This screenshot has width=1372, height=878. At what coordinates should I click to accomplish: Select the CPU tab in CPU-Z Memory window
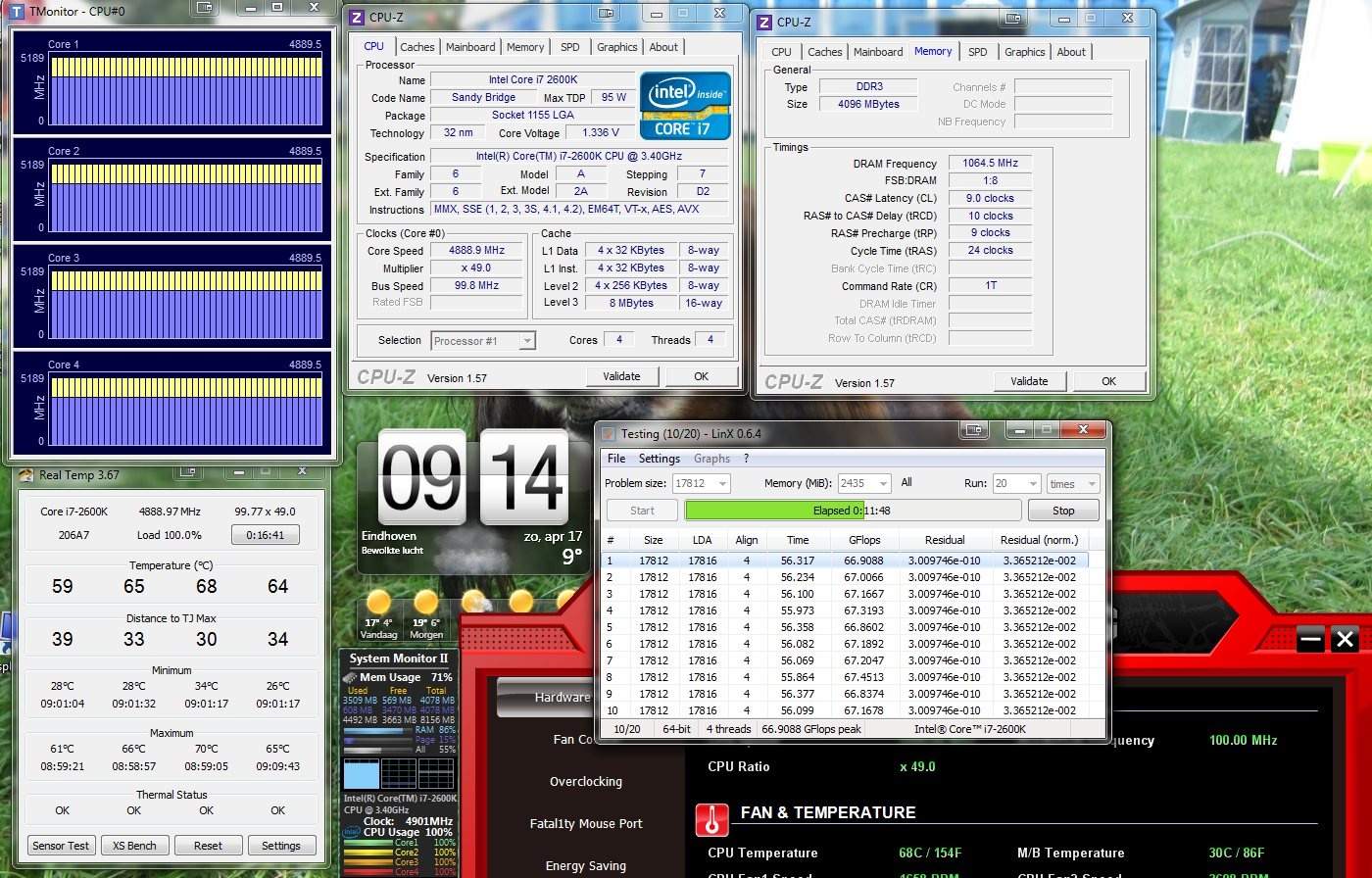[781, 52]
